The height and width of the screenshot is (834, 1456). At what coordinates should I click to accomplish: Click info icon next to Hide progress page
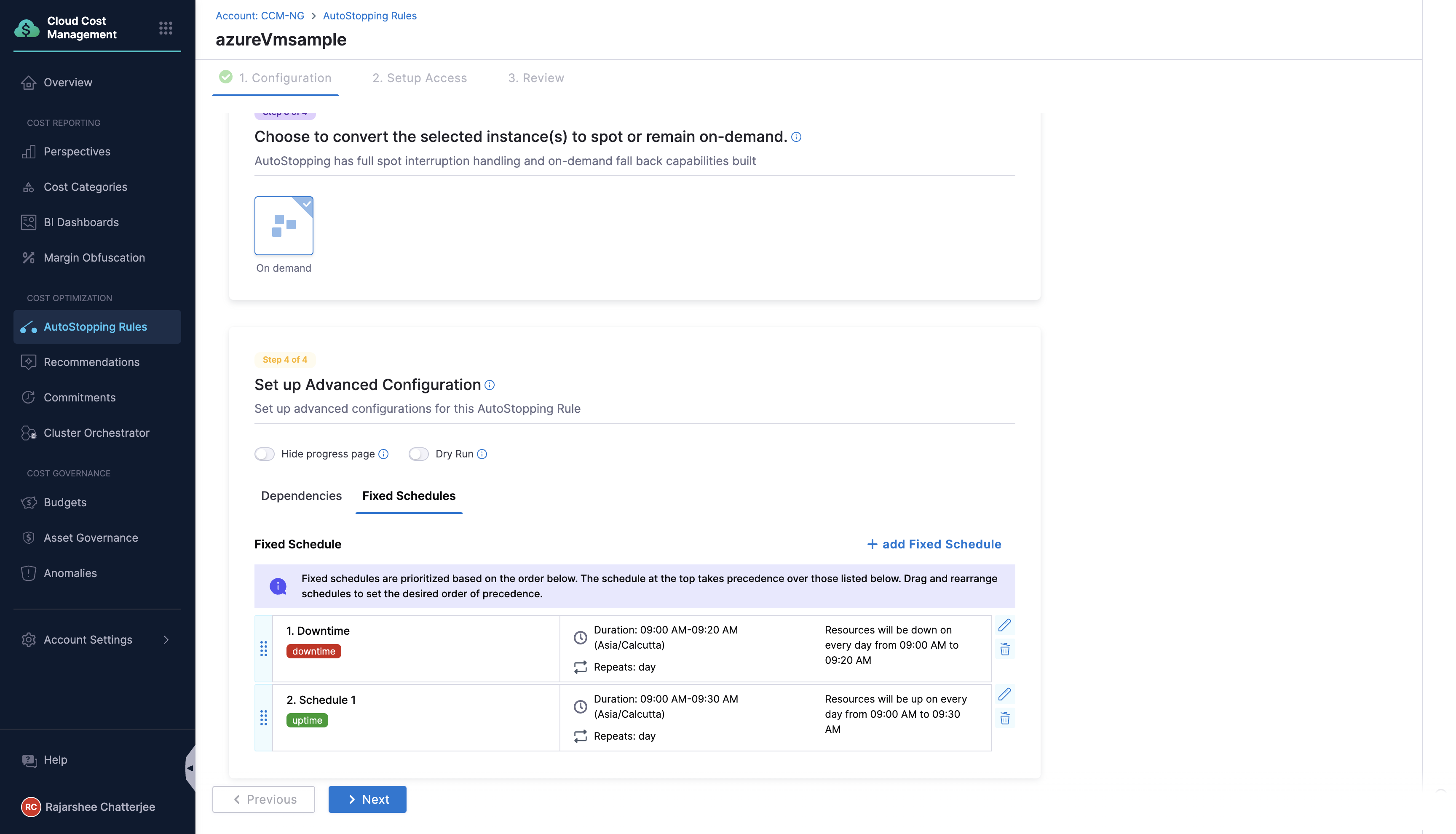pyautogui.click(x=383, y=454)
